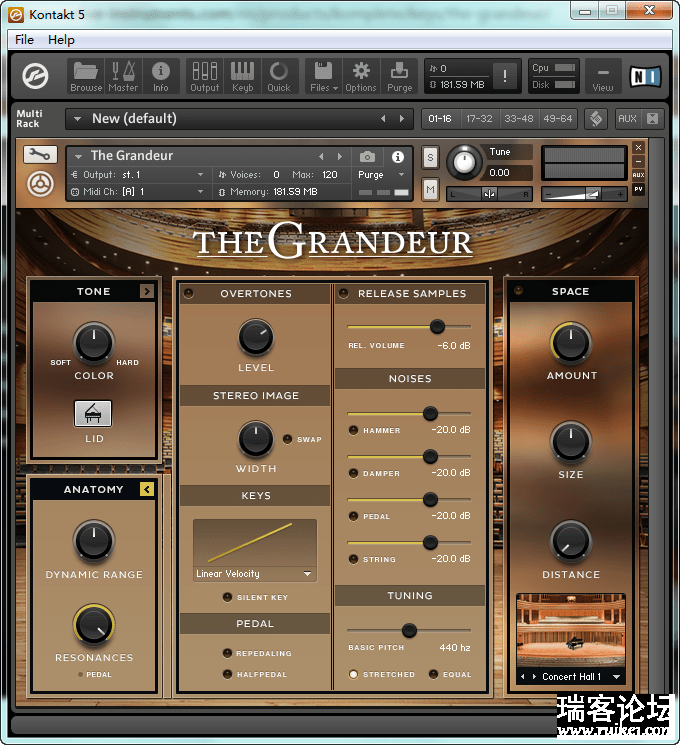Expand the TONE panel arrow

(x=147, y=291)
